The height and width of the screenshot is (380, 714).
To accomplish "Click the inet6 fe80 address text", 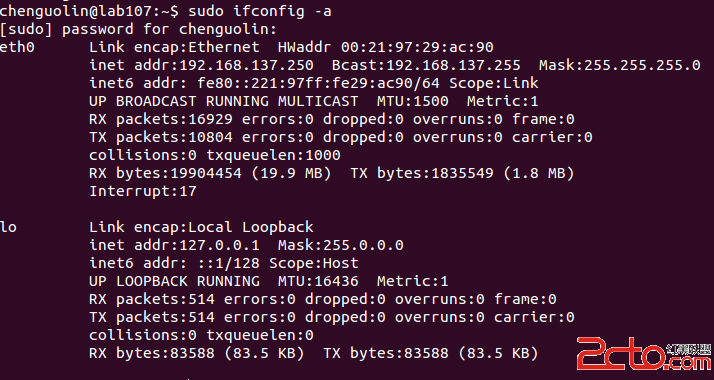I will click(x=314, y=83).
